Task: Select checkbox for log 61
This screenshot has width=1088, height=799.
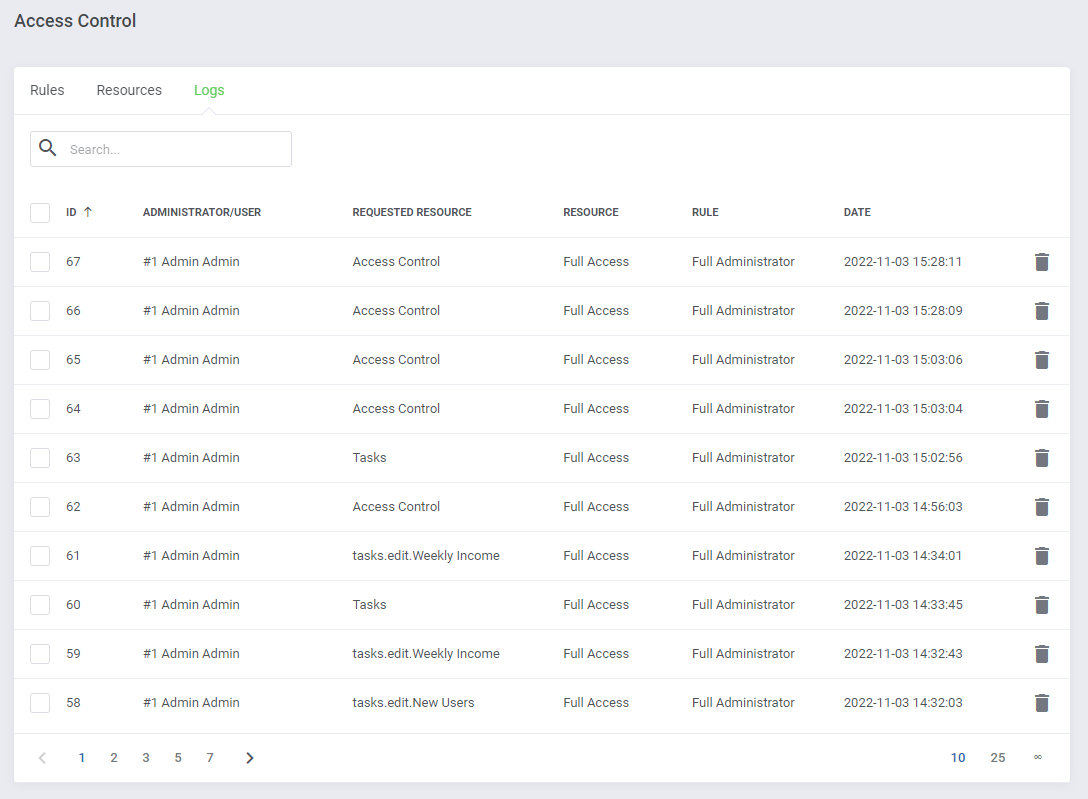Action: [x=40, y=556]
